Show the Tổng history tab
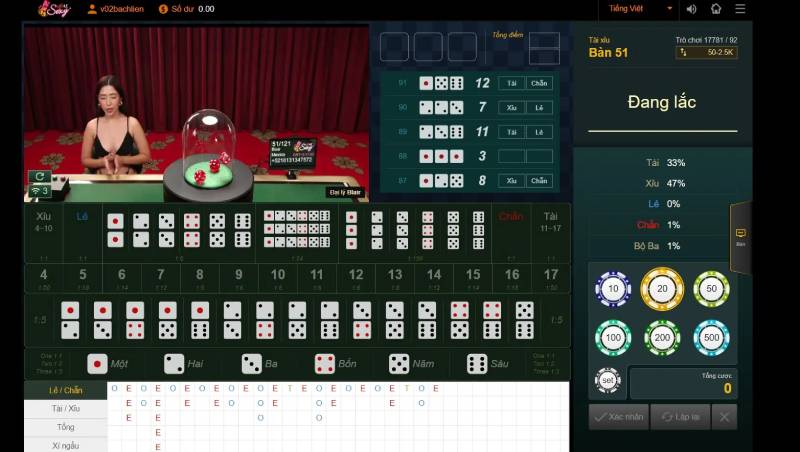 66,427
